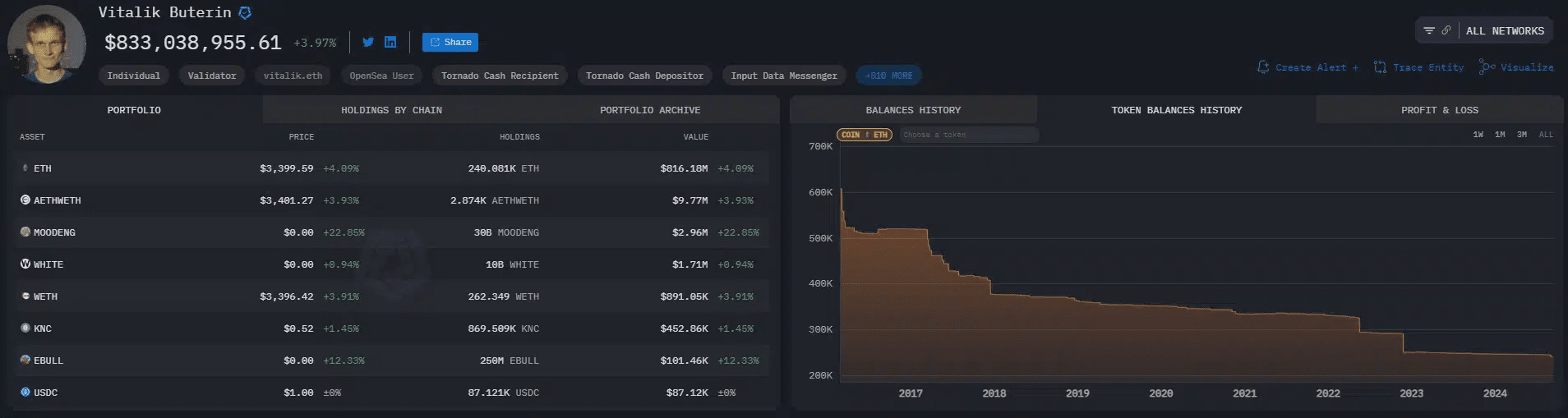Set chart range to 1W
The width and height of the screenshot is (1568, 418).
click(x=1478, y=135)
